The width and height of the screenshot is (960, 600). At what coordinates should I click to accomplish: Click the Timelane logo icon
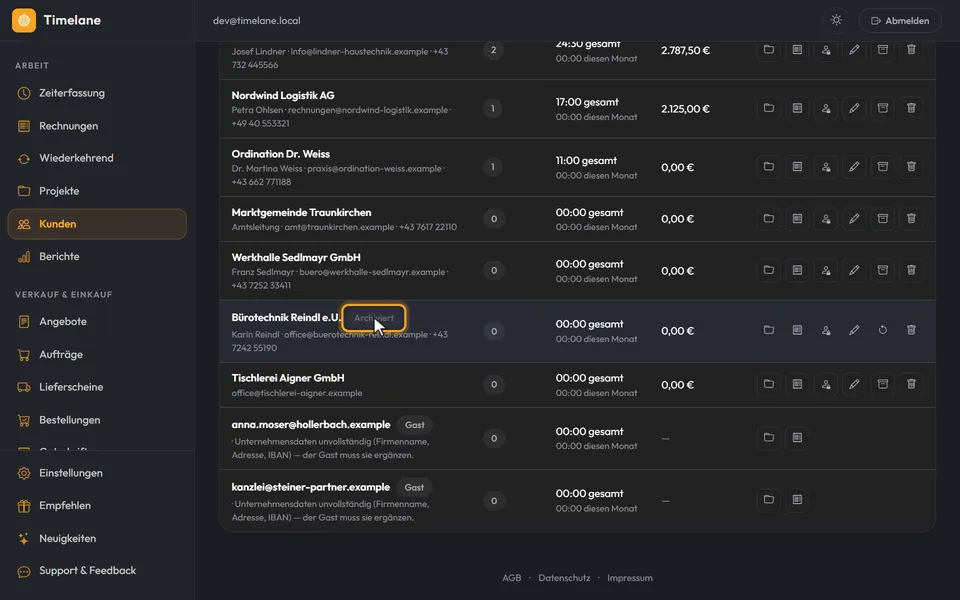24,20
